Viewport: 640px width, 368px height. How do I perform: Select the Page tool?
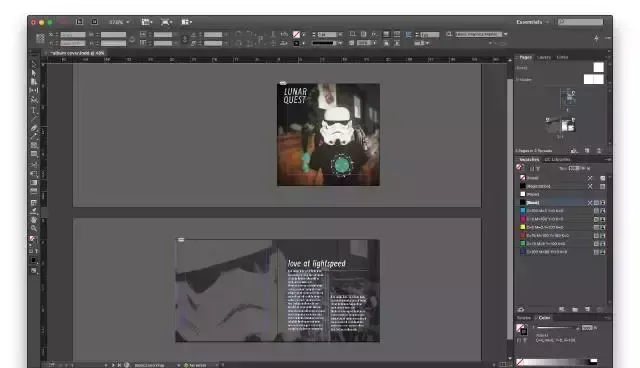pyautogui.click(x=34, y=82)
